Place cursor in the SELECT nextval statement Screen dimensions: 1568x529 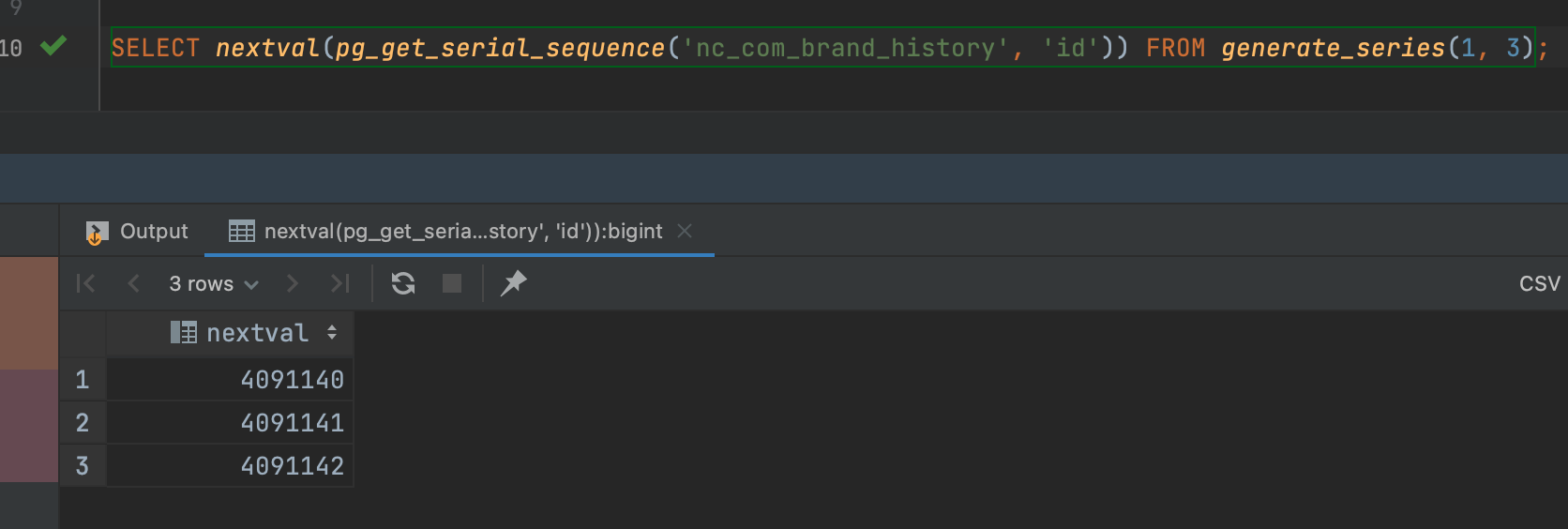[822, 47]
